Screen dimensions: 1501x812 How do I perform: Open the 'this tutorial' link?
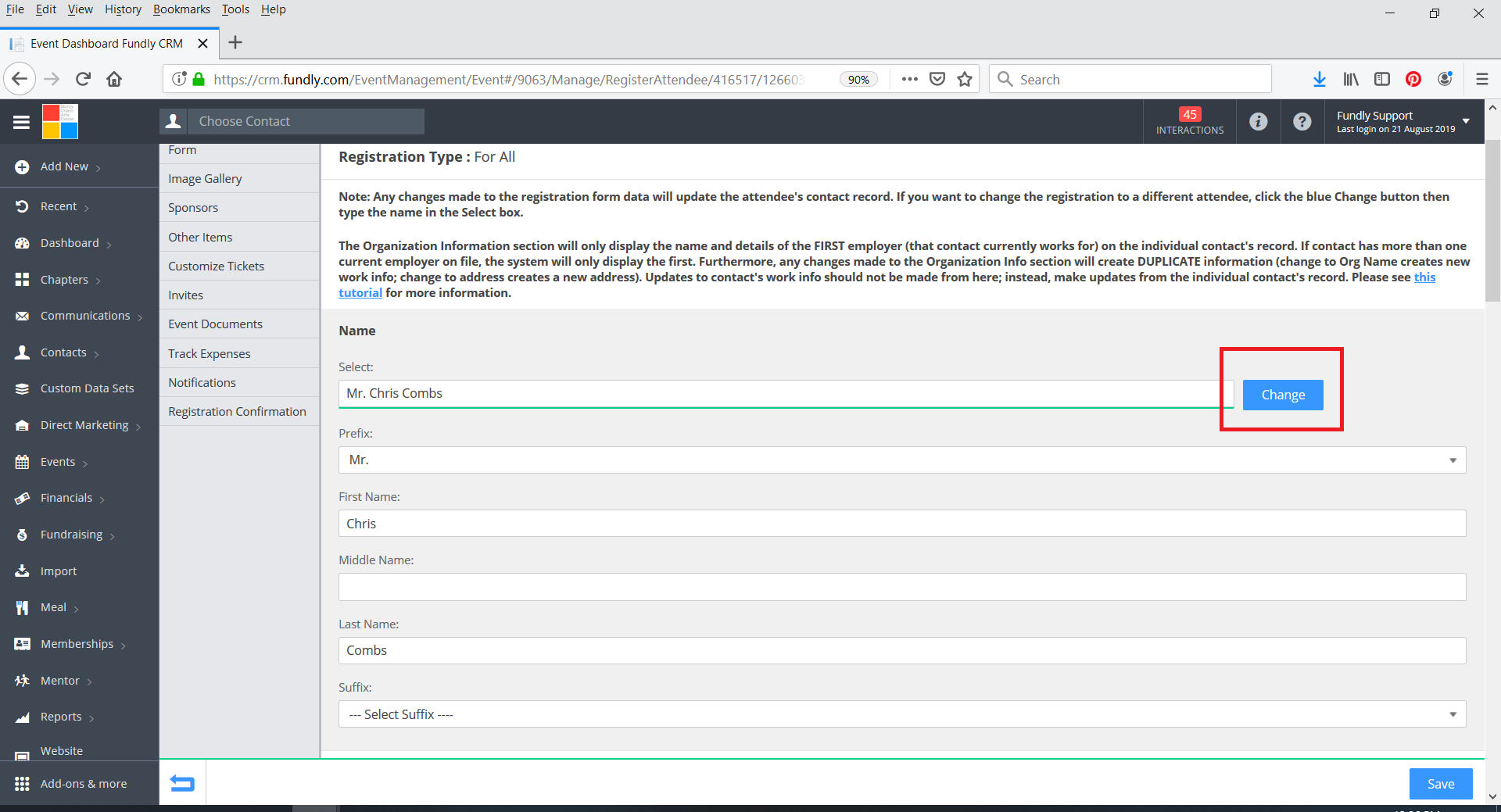1424,277
